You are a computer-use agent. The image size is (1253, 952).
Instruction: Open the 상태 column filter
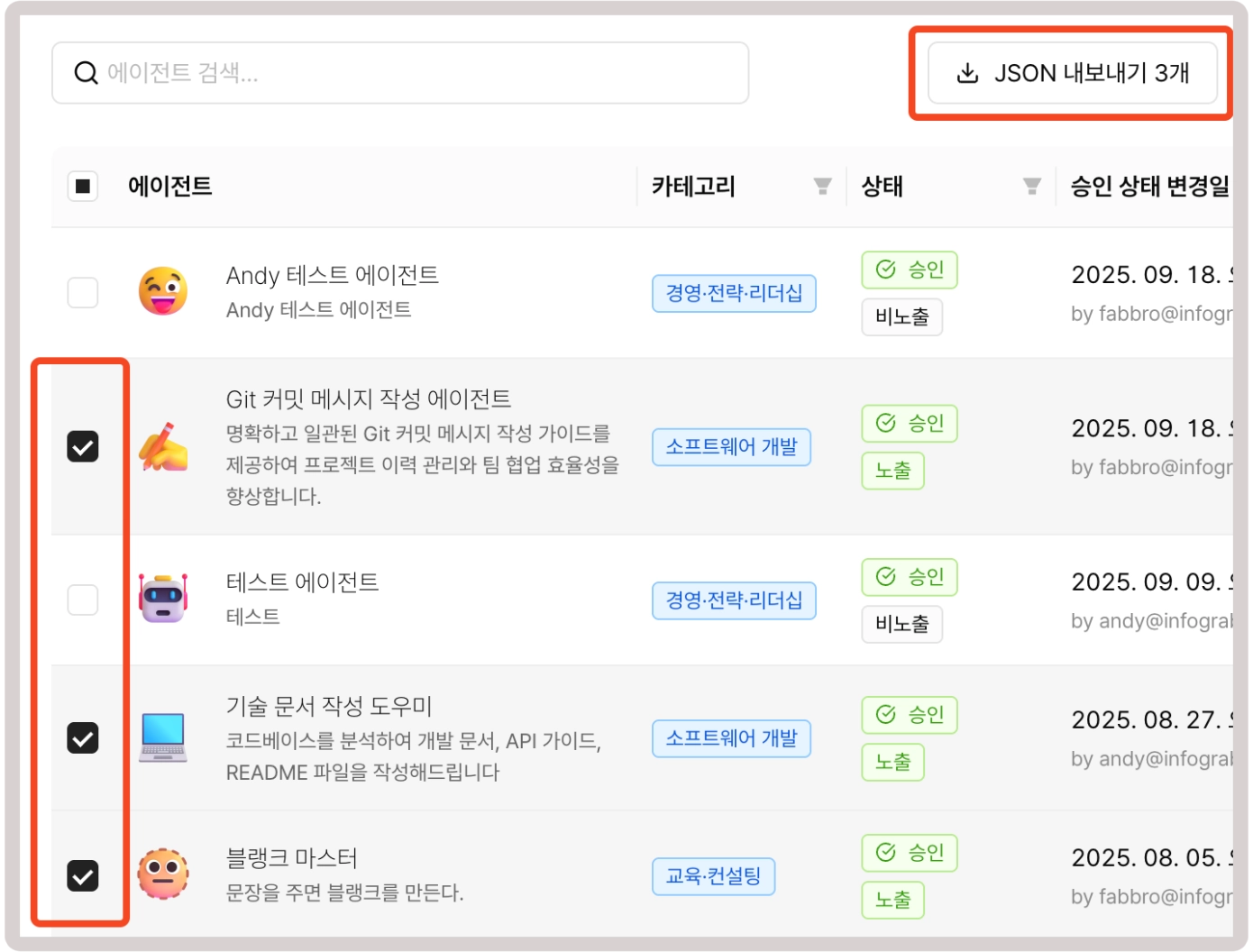point(1032,187)
